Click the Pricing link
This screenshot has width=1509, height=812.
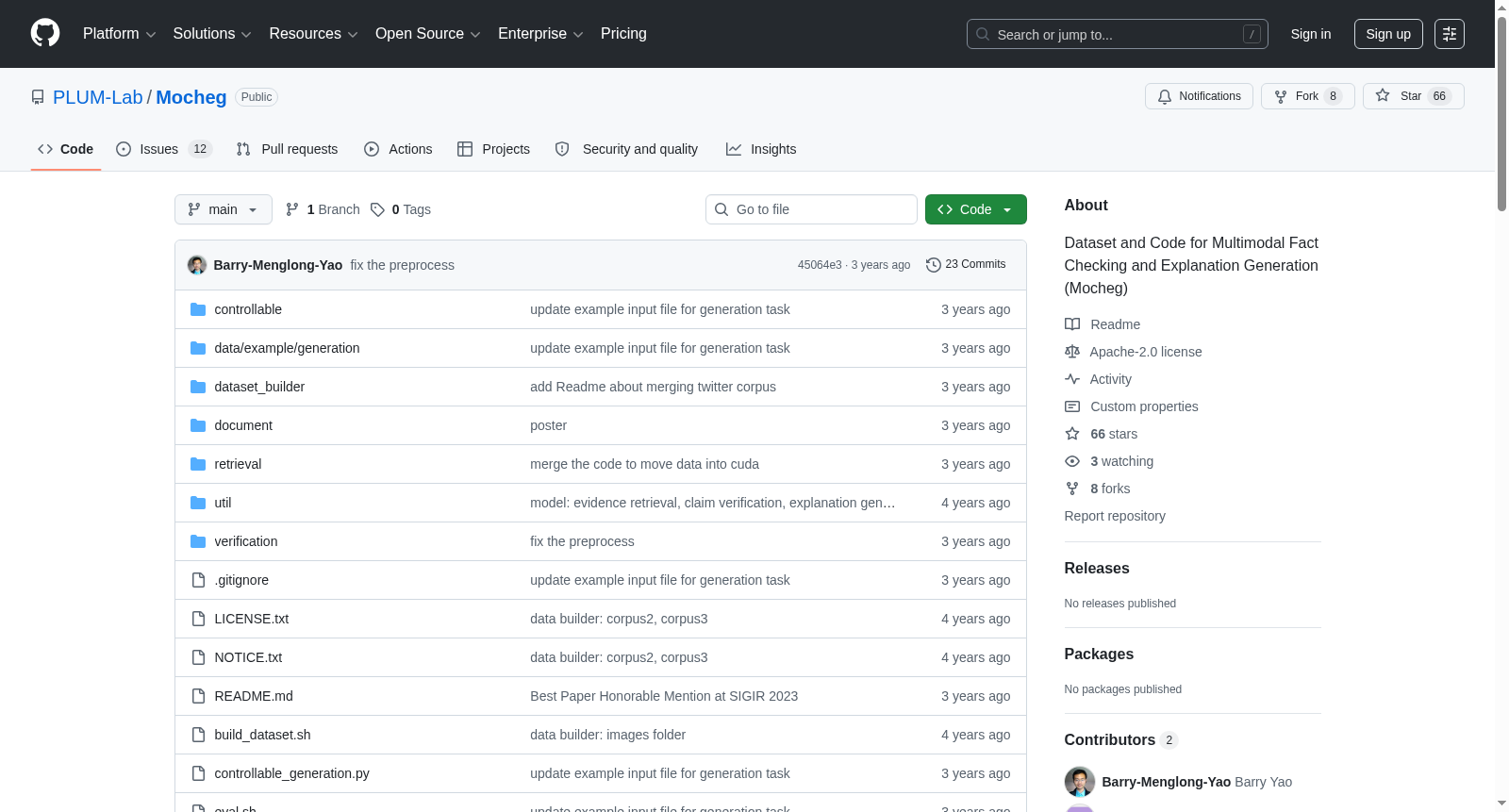point(623,33)
